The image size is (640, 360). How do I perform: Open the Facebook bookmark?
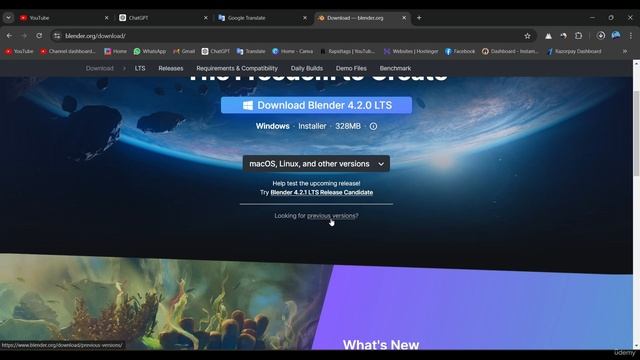(x=460, y=51)
